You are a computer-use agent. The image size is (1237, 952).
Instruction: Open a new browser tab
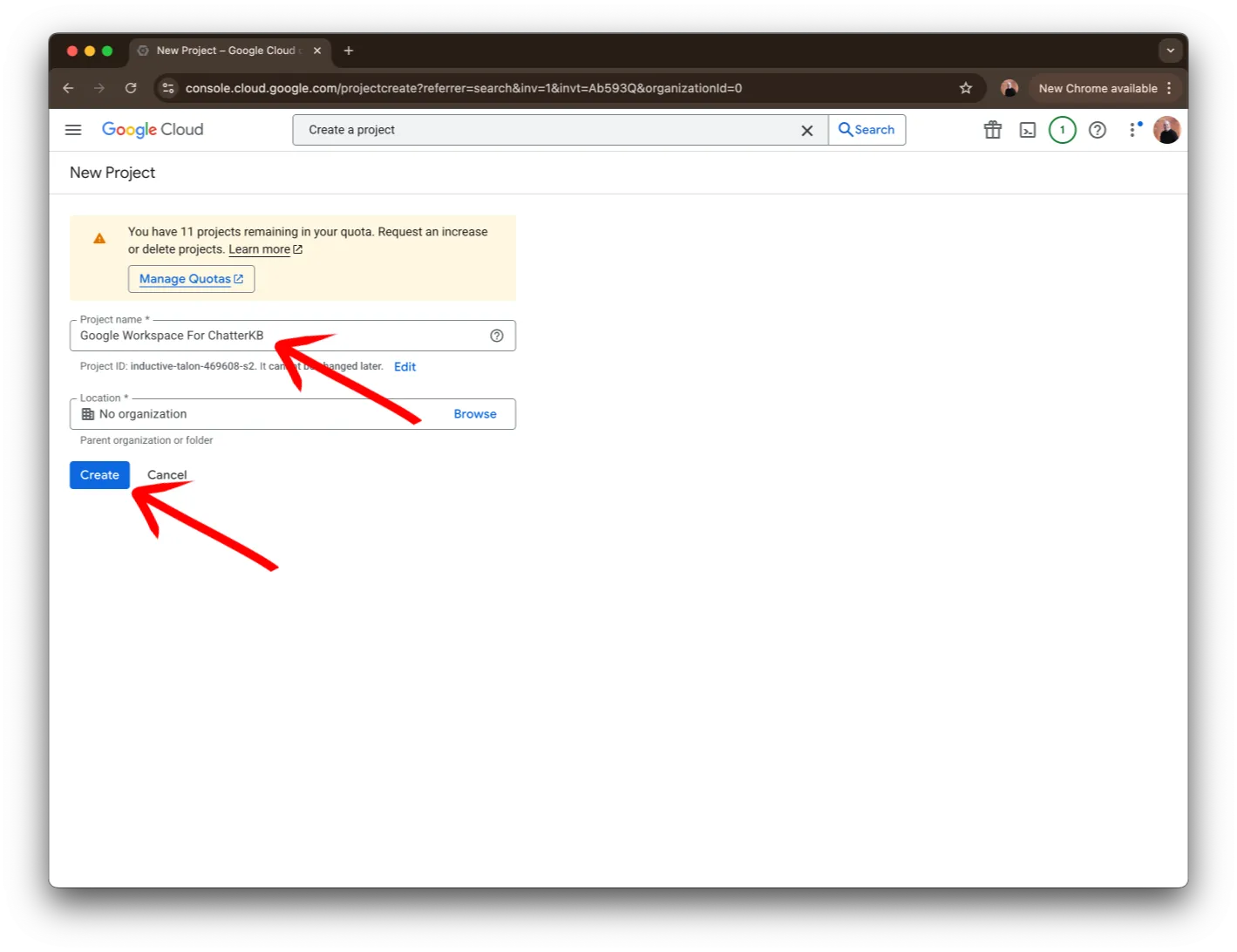(349, 51)
